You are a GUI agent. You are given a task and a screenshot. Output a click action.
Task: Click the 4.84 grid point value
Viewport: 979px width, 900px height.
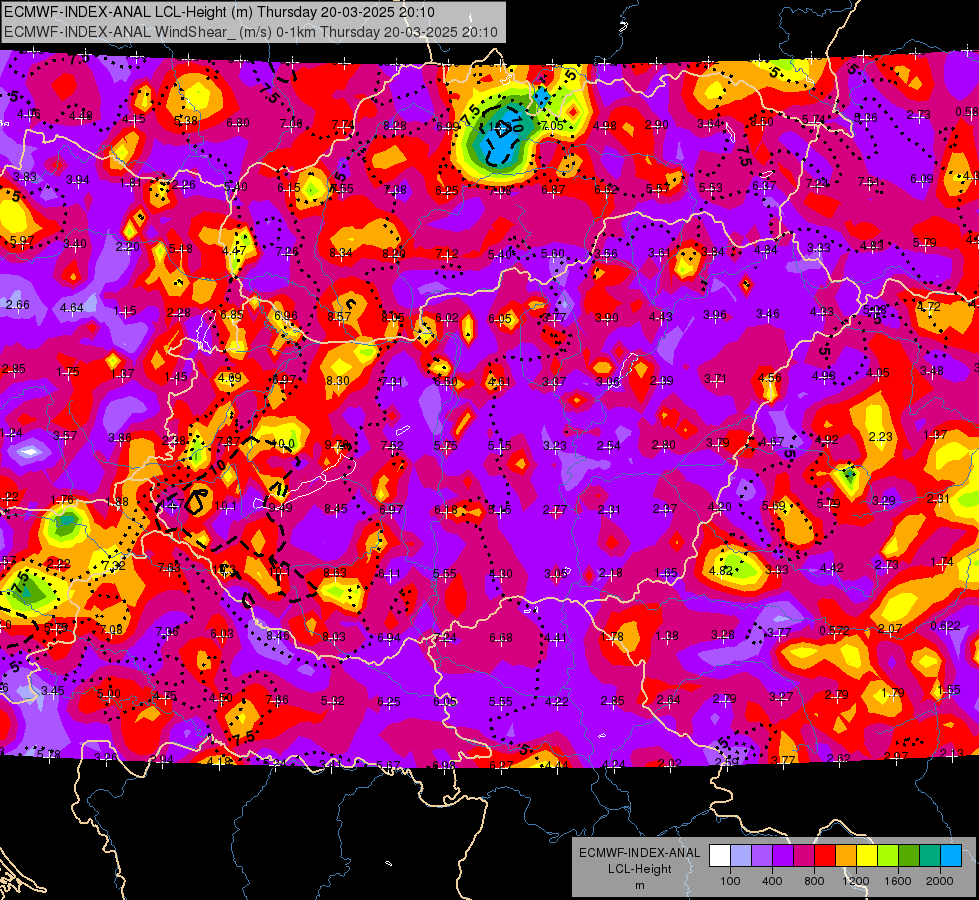(765, 250)
